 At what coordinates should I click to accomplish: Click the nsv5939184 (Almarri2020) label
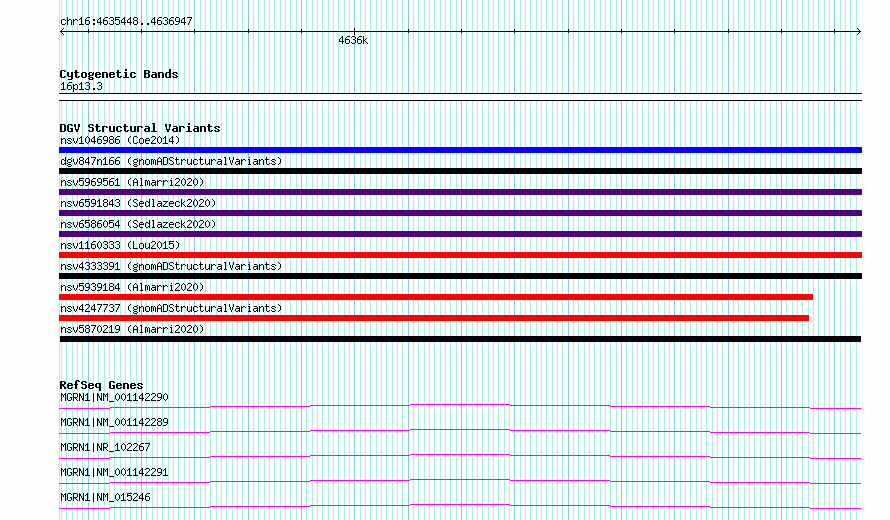(132, 287)
